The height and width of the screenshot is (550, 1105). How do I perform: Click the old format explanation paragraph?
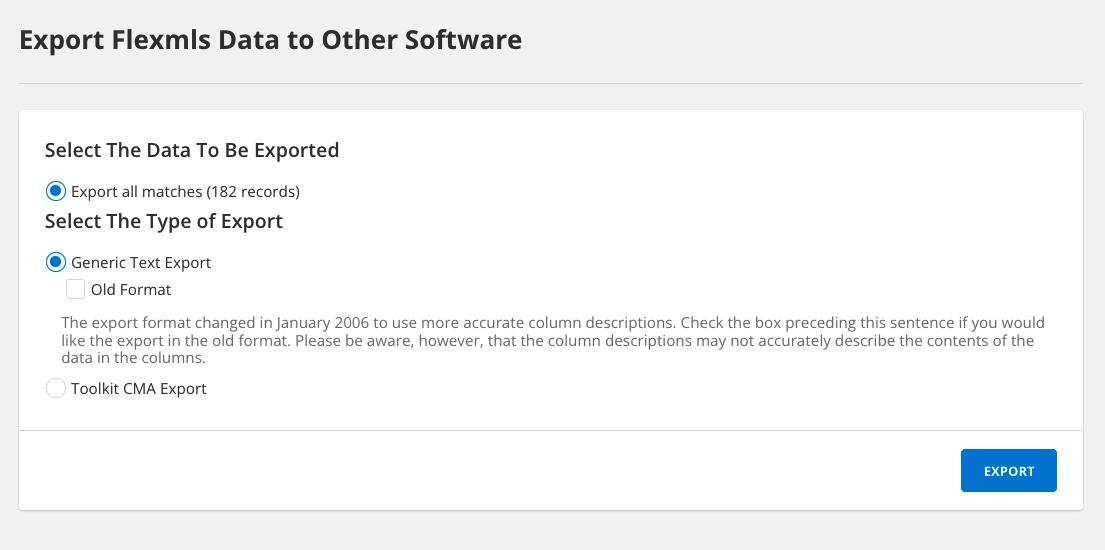[x=550, y=341]
